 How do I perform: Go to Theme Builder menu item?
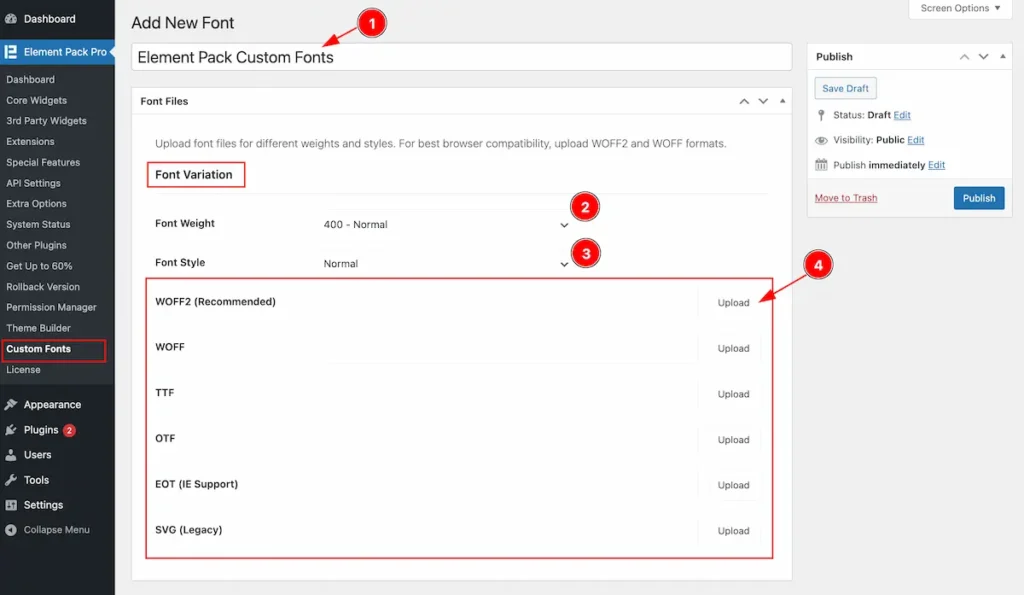coord(38,328)
